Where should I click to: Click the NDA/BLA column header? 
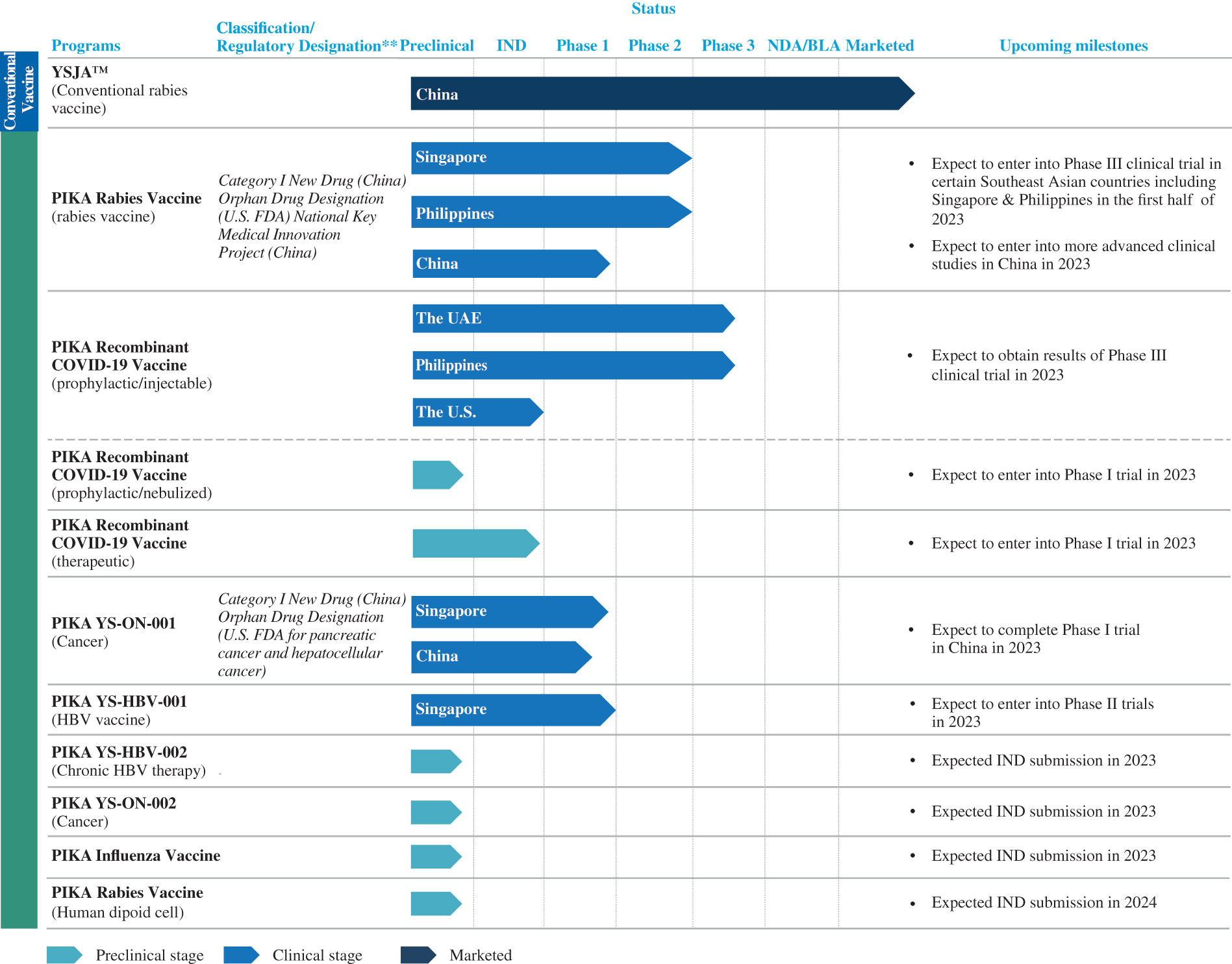804,45
